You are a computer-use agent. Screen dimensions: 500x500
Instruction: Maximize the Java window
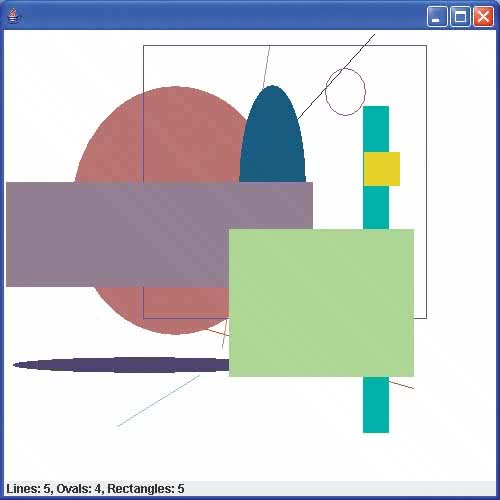point(460,16)
